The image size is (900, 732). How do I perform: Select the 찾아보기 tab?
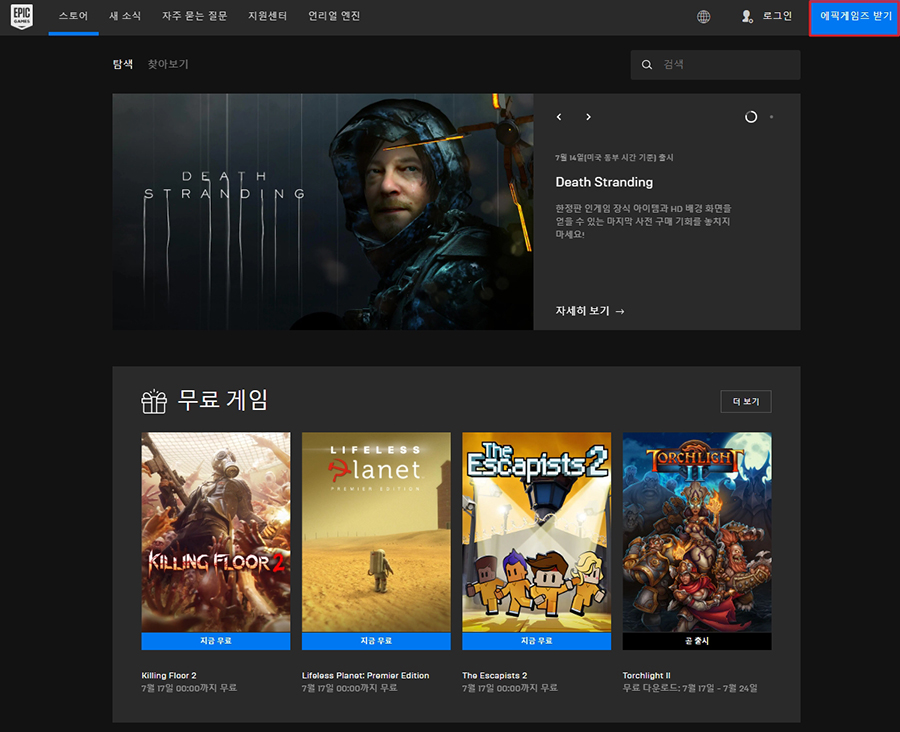[x=168, y=64]
